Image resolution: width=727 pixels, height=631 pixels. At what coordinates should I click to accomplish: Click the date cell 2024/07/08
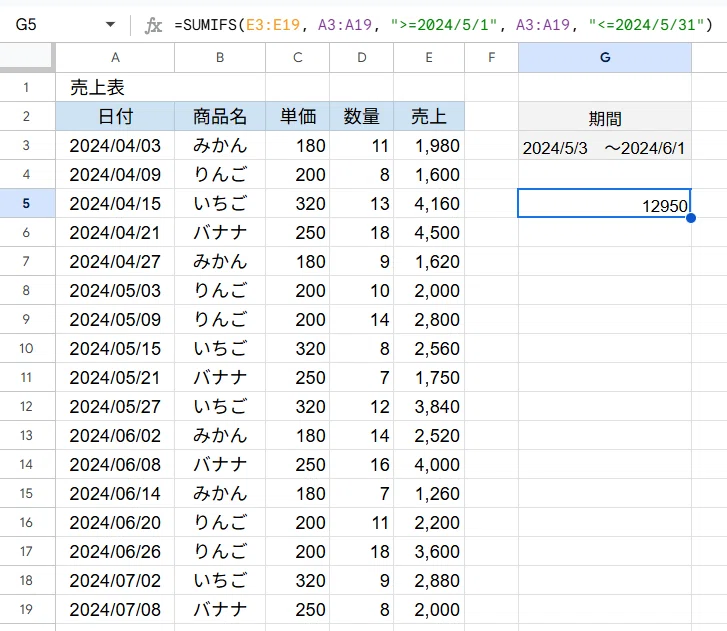click(x=115, y=609)
